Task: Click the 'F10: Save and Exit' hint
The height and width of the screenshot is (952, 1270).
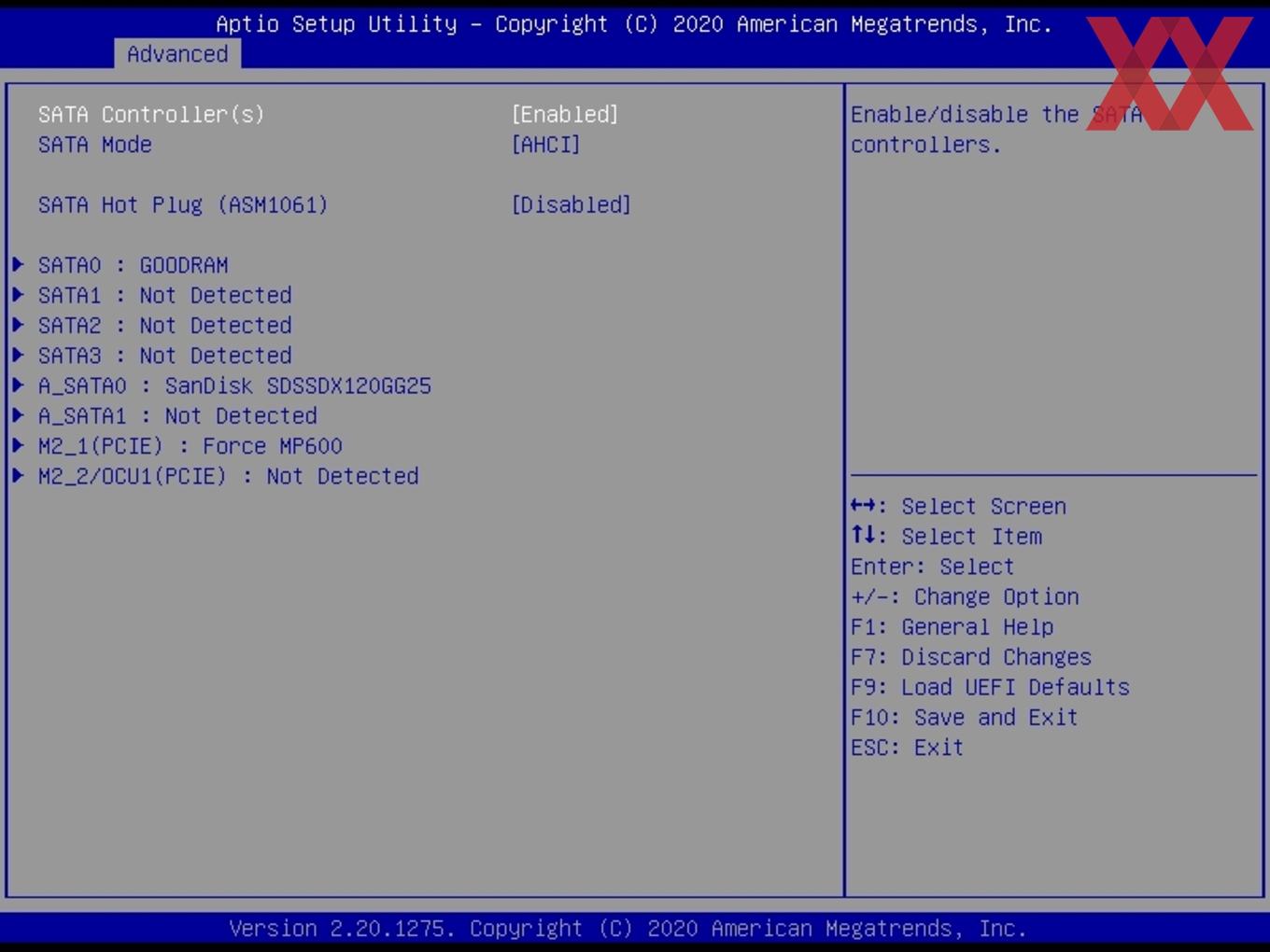Action: click(x=965, y=717)
